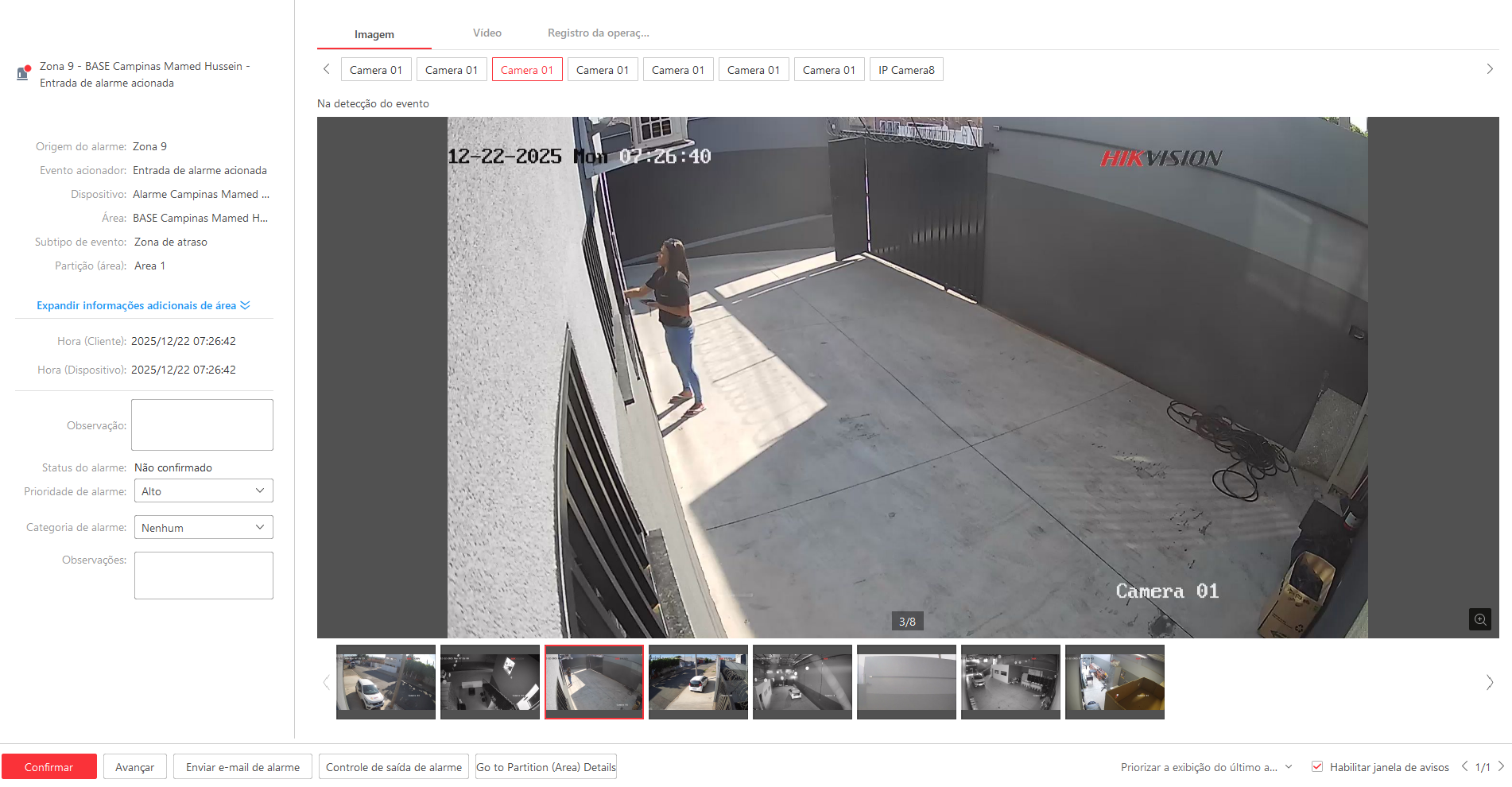Go to next thumbnails with right arrow

1489,682
